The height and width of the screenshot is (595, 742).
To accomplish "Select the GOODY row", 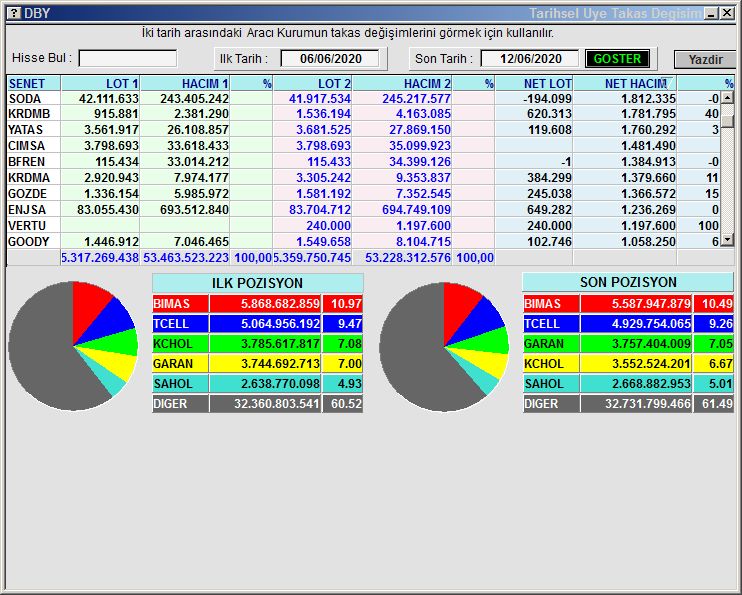I will click(363, 242).
